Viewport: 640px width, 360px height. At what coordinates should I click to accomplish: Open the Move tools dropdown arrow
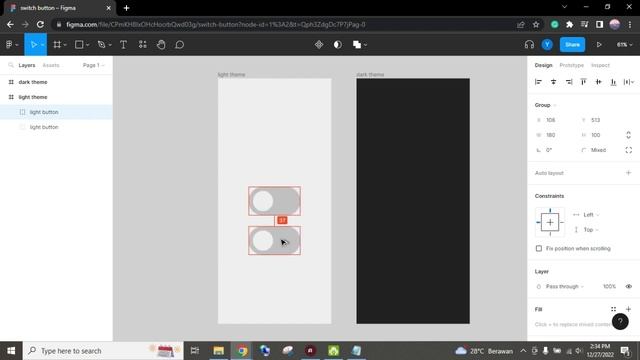click(x=42, y=45)
